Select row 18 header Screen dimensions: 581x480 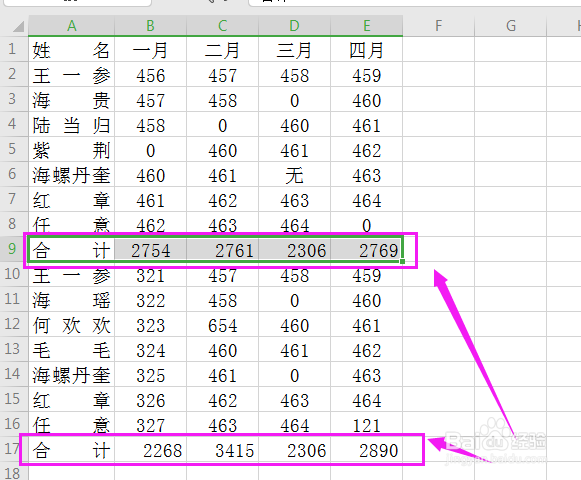(x=14, y=472)
